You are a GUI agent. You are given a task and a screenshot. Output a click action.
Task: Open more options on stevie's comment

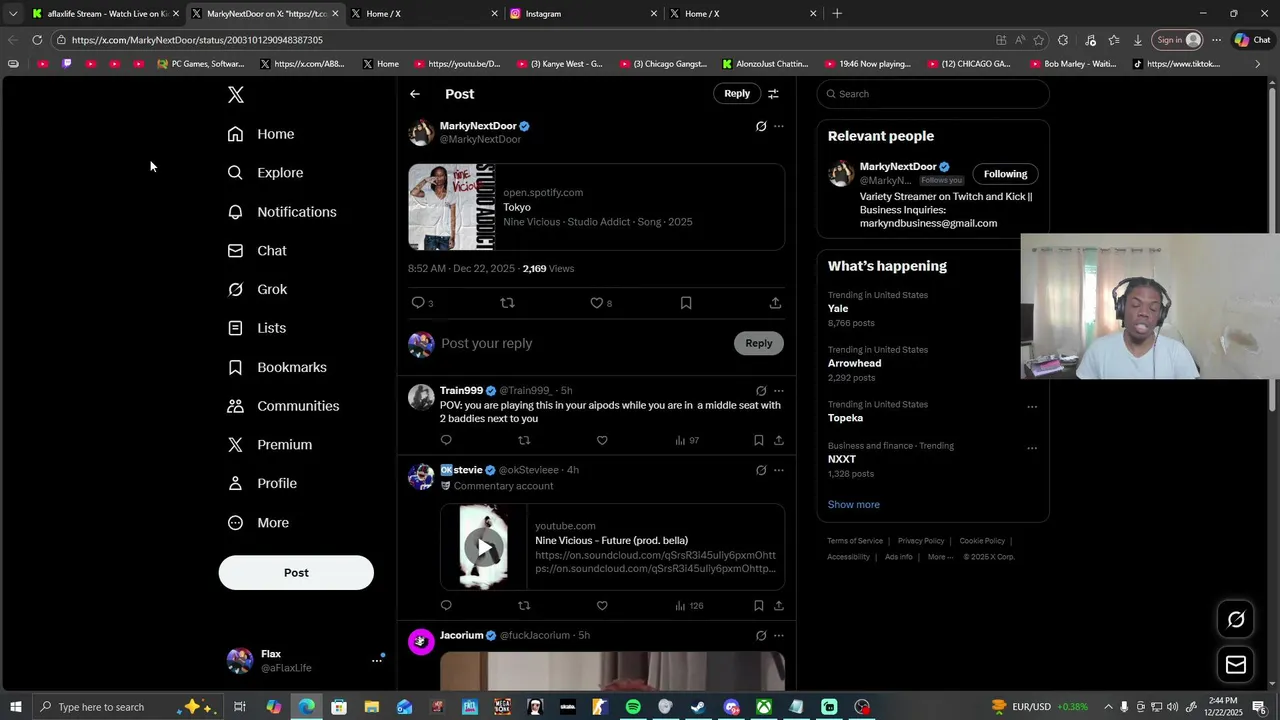[779, 470]
